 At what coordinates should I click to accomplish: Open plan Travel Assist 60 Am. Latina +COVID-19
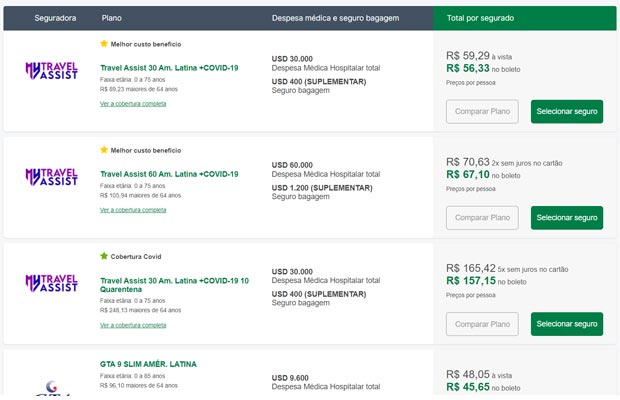point(169,174)
